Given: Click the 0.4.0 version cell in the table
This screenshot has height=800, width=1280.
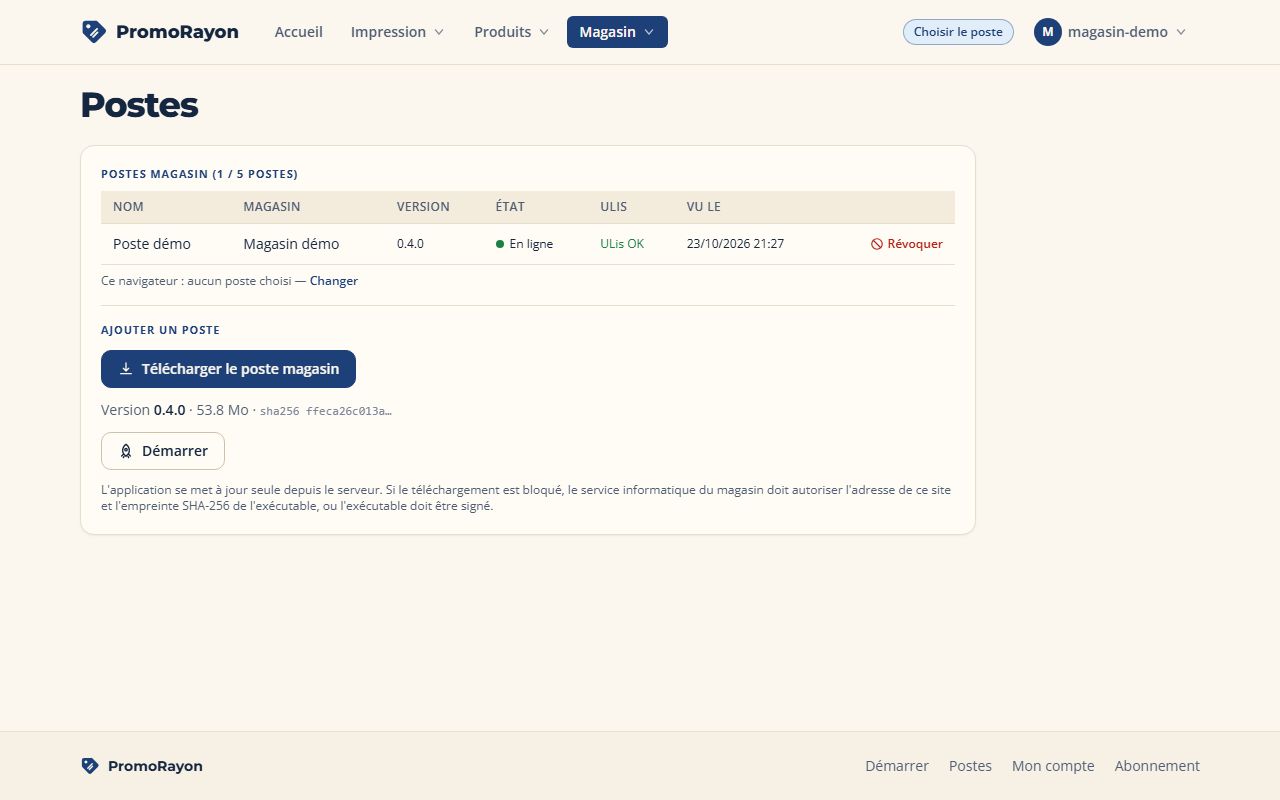Looking at the screenshot, I should tap(410, 244).
